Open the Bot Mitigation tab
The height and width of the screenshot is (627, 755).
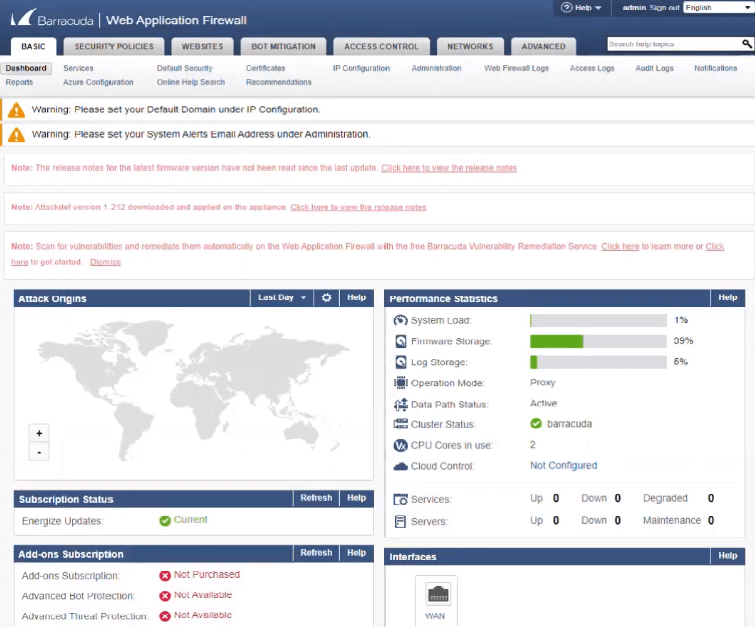point(284,47)
